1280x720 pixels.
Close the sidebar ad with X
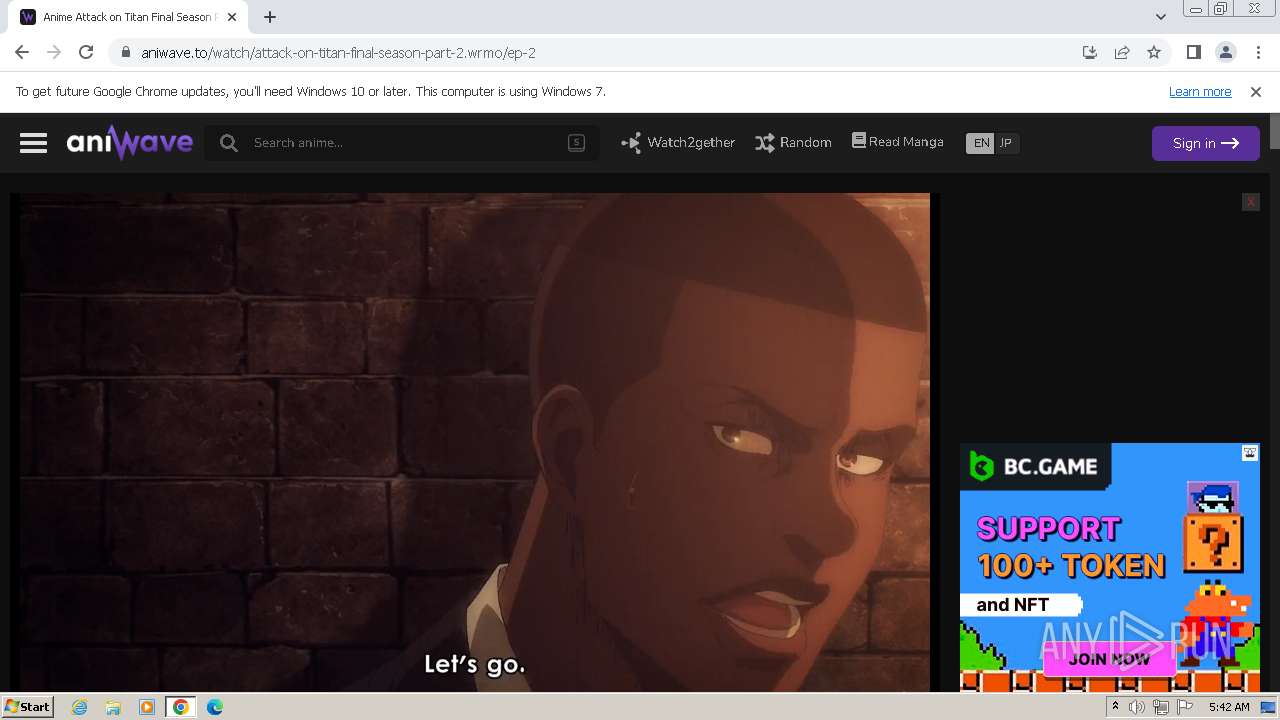1250,202
